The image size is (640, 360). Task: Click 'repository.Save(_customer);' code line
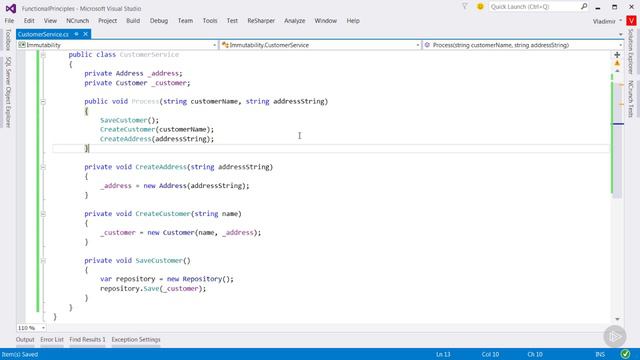153,289
